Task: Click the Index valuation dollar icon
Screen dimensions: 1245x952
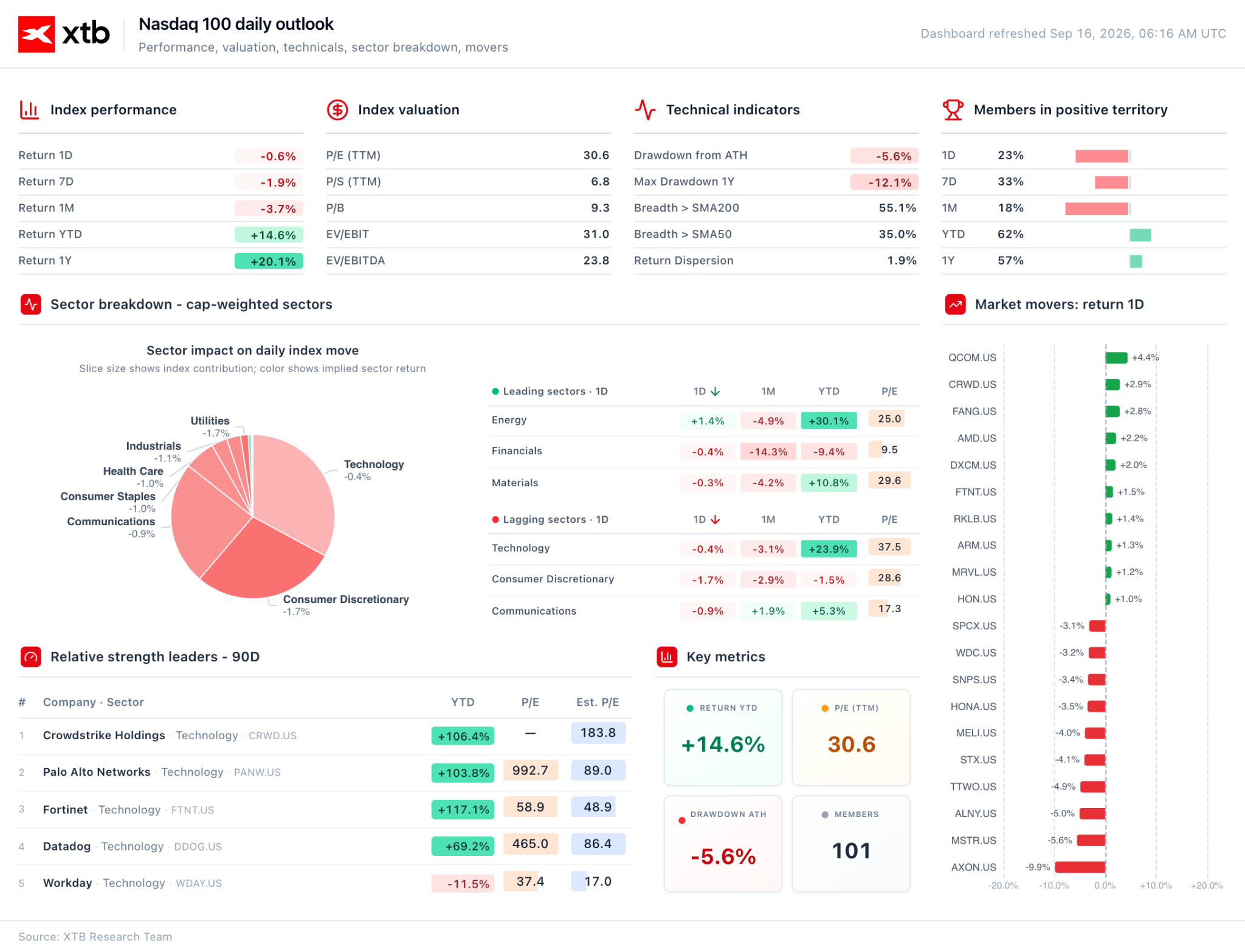Action: 337,110
